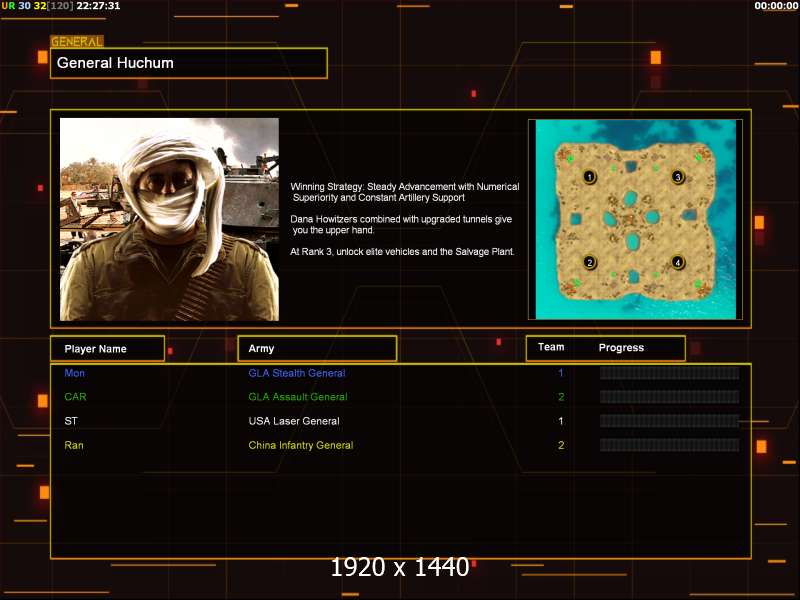800x600 pixels.
Task: Select player CAR in the list
Action: 75,397
